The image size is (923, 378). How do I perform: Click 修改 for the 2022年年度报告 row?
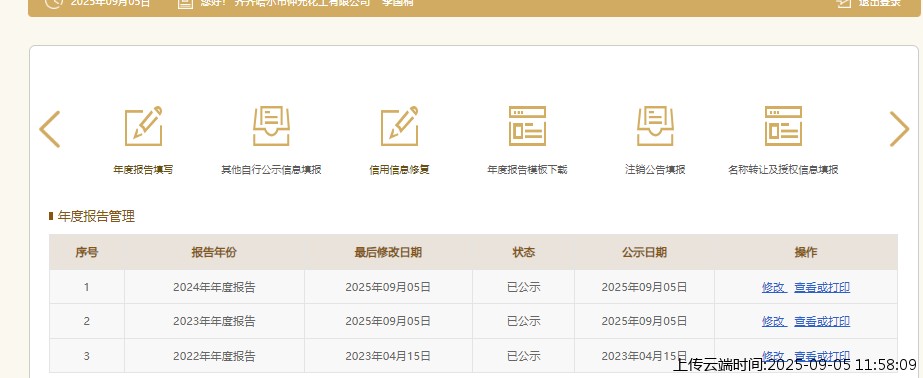pyautogui.click(x=773, y=356)
